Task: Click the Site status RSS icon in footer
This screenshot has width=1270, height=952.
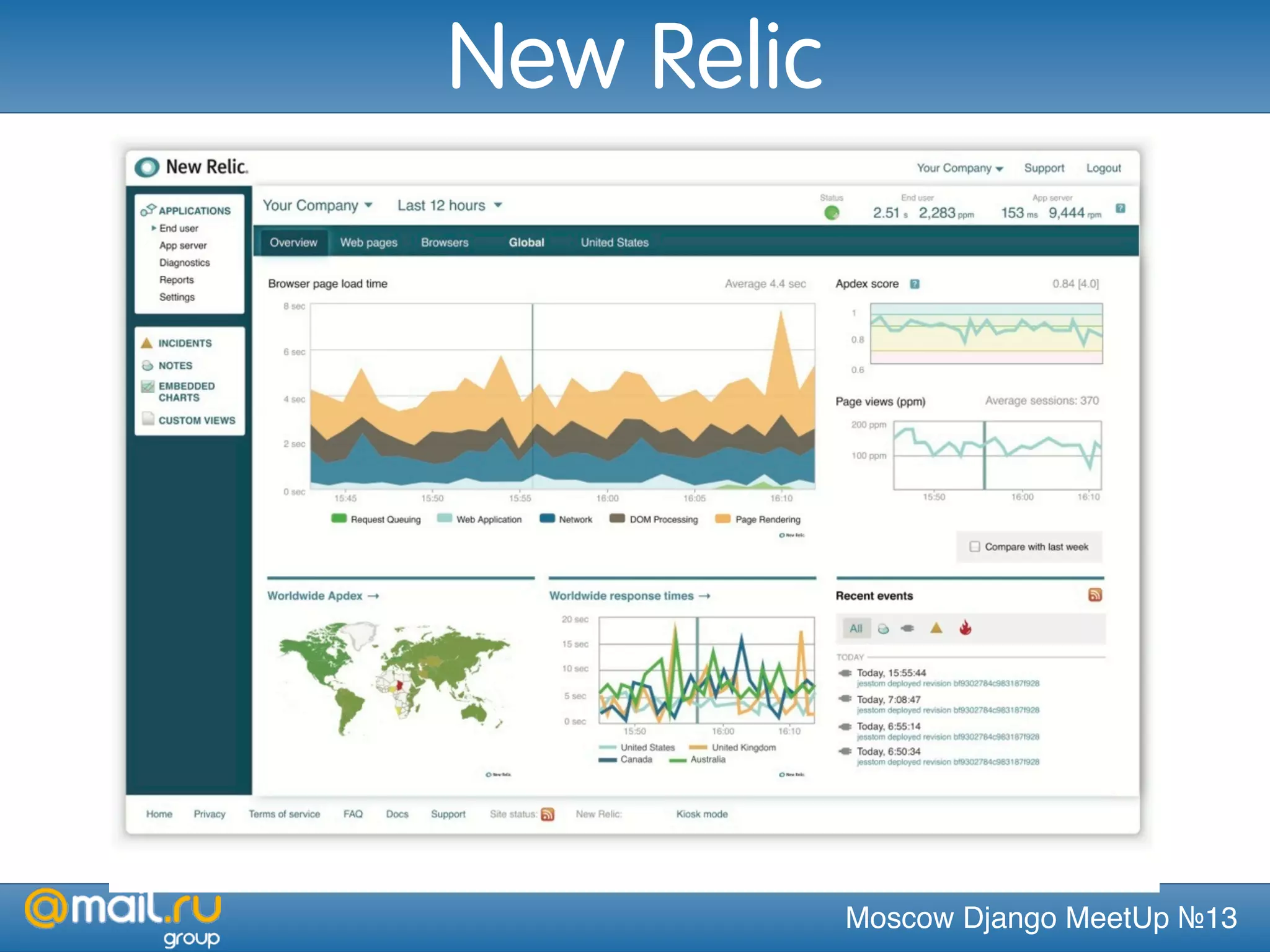Action: pyautogui.click(x=548, y=814)
